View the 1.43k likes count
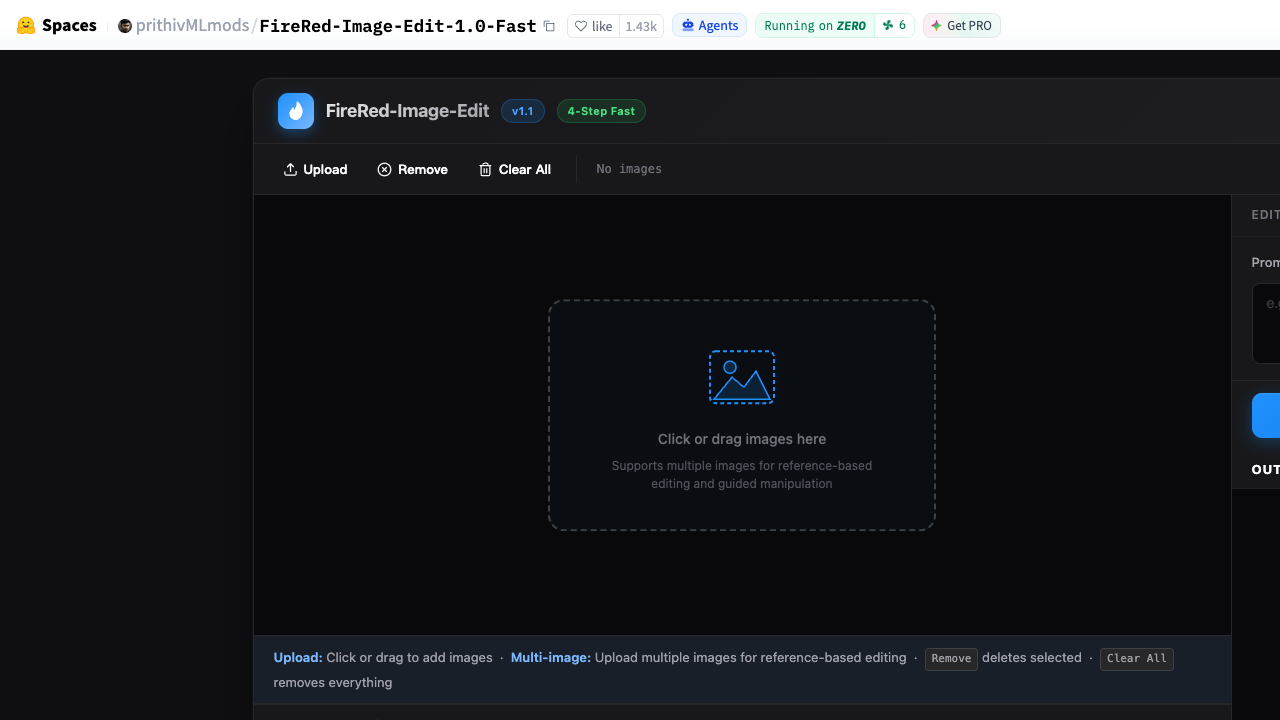Viewport: 1280px width, 720px height. click(641, 26)
